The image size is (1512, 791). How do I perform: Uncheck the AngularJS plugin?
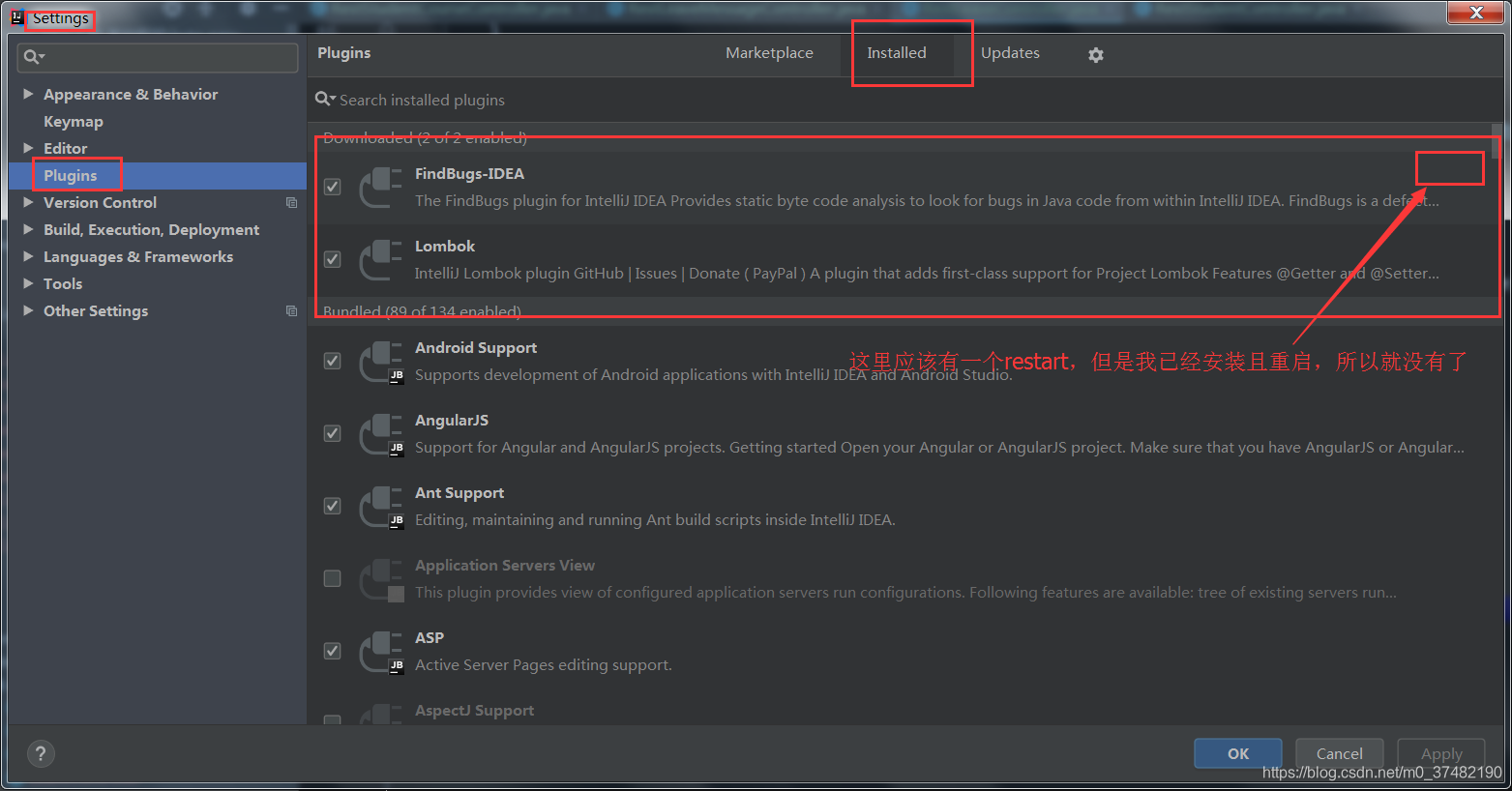(332, 433)
